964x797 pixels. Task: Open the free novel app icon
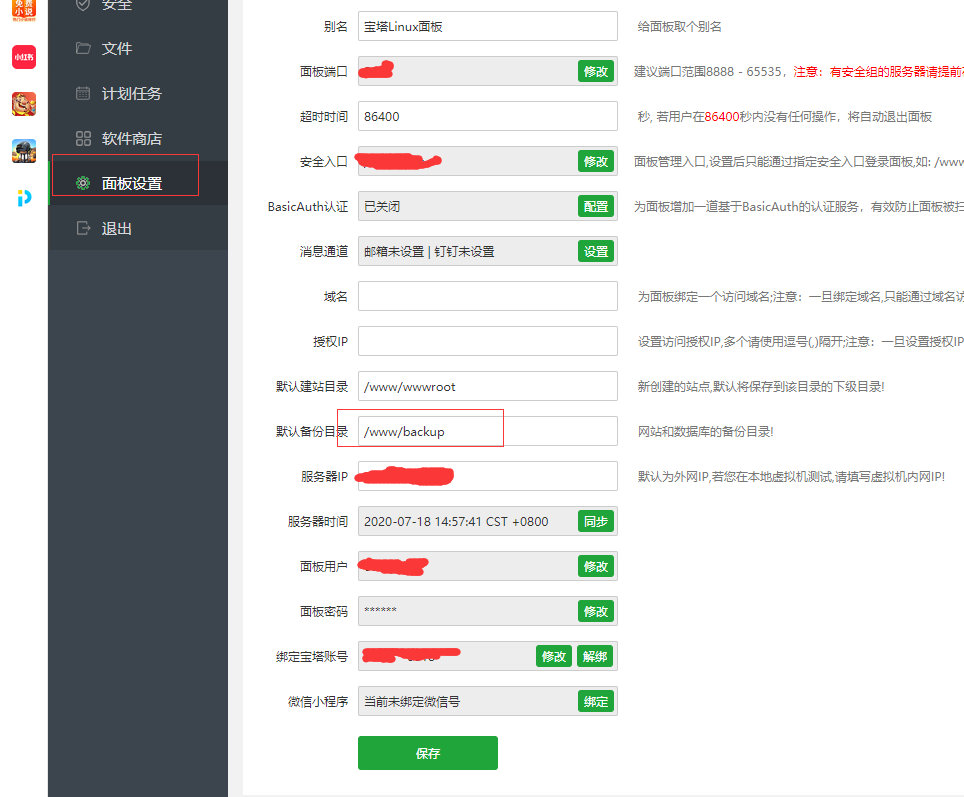pyautogui.click(x=24, y=10)
